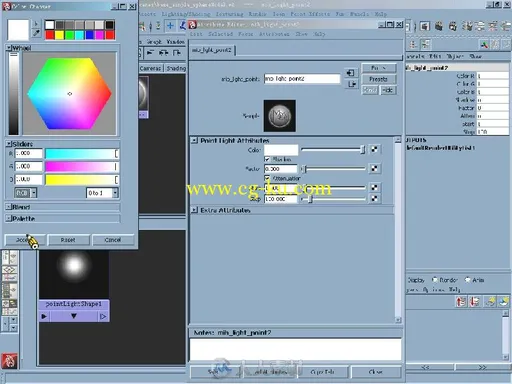Click the left play arrow on pointLightShape1 node
512x384 pixels.
pos(44,316)
